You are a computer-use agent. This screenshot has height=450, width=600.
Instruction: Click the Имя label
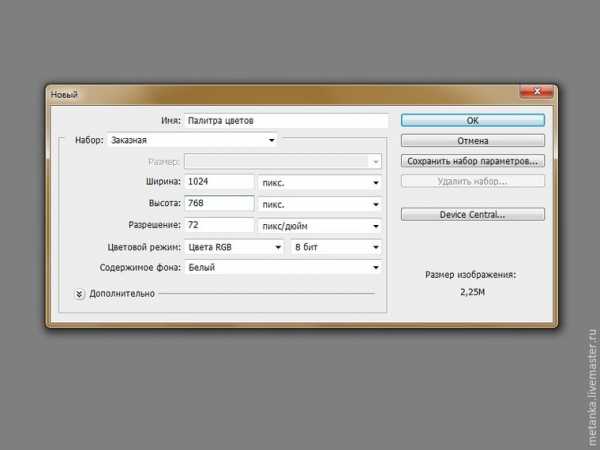point(171,121)
